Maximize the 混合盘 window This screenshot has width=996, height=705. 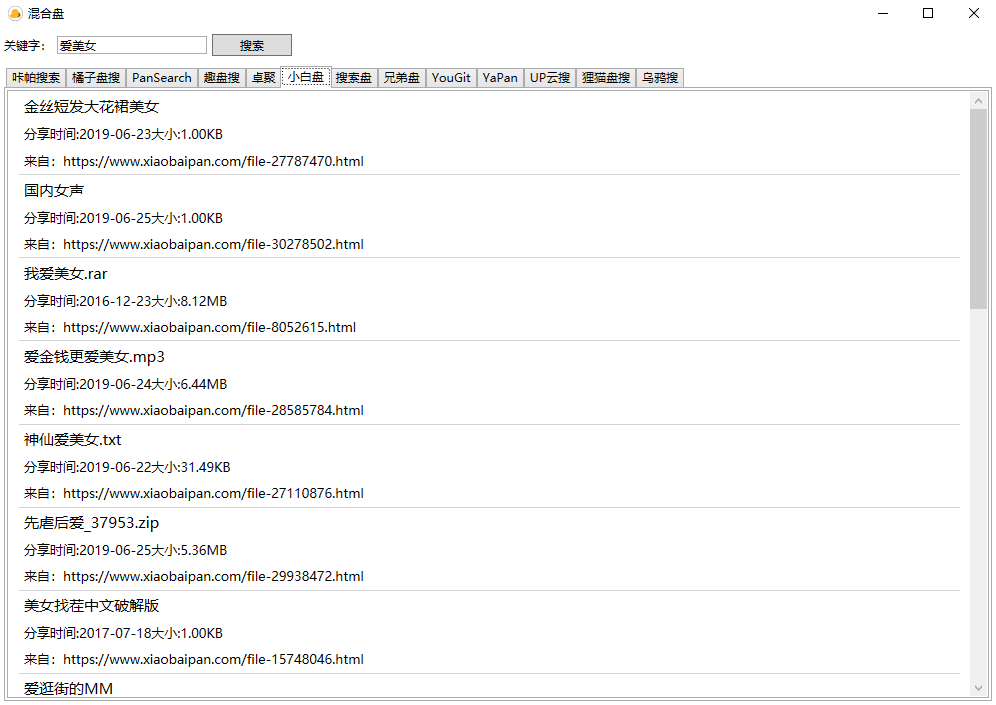928,13
